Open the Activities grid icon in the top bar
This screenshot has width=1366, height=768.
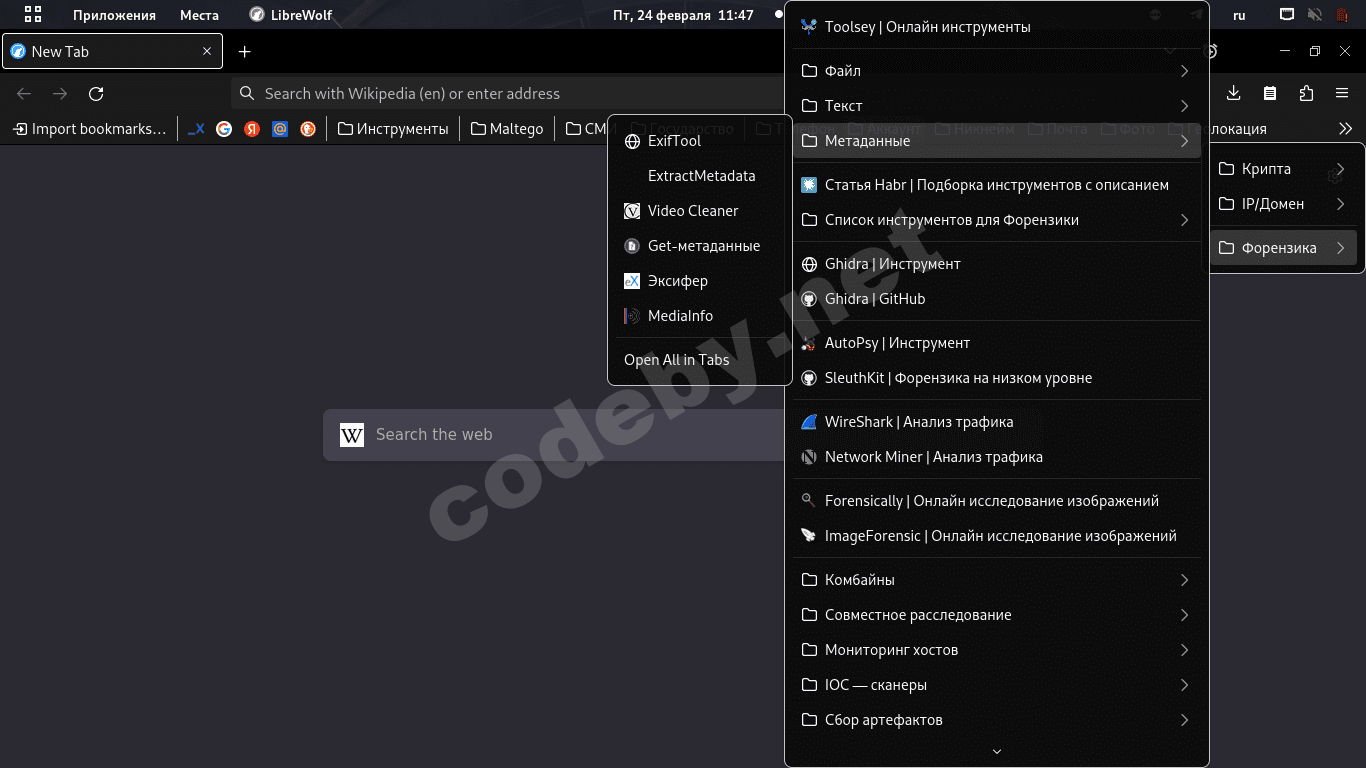[32, 15]
